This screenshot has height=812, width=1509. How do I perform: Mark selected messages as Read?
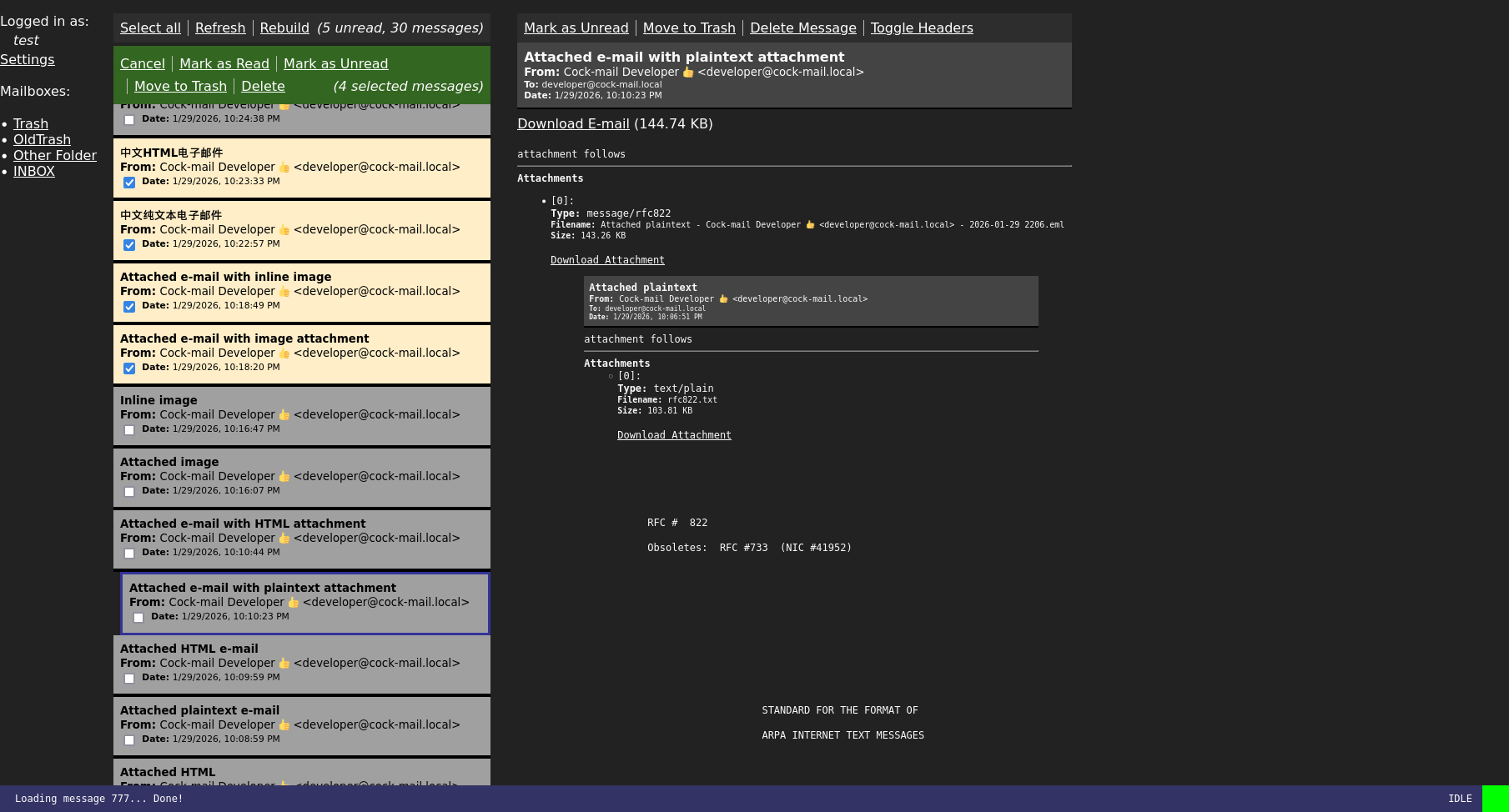pos(224,63)
